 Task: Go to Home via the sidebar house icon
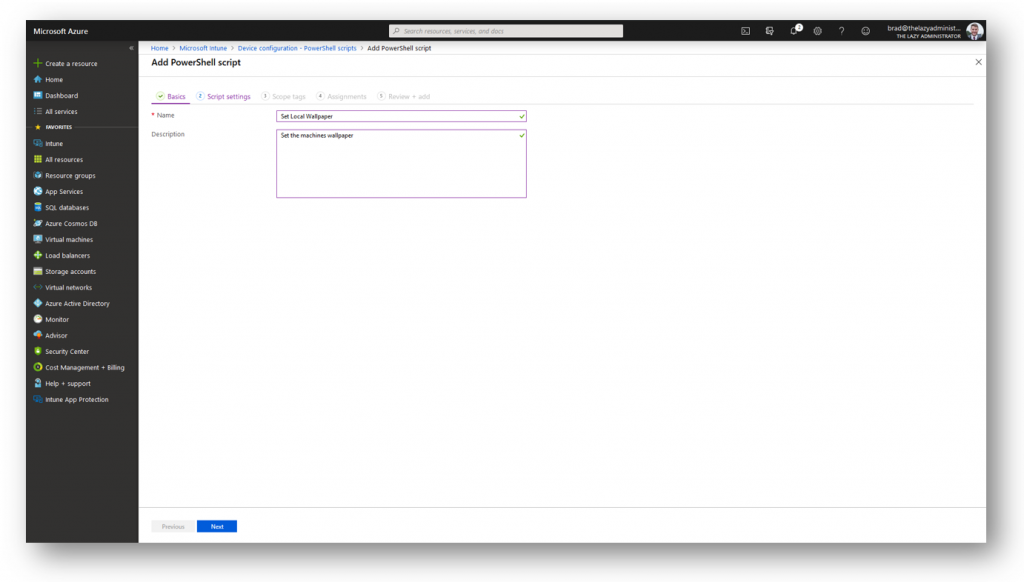point(38,79)
